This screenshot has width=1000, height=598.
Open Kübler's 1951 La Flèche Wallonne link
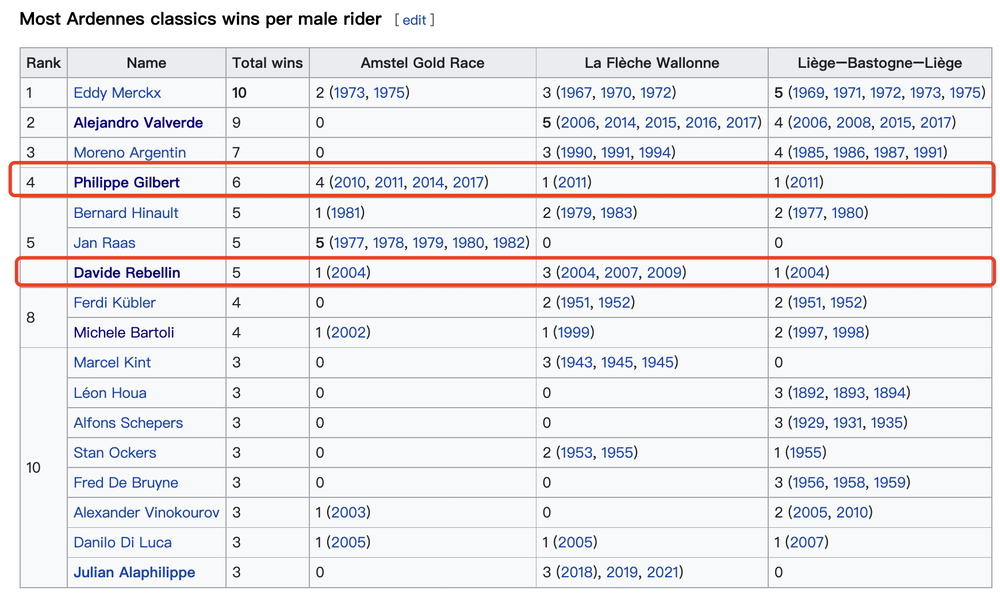[x=575, y=302]
